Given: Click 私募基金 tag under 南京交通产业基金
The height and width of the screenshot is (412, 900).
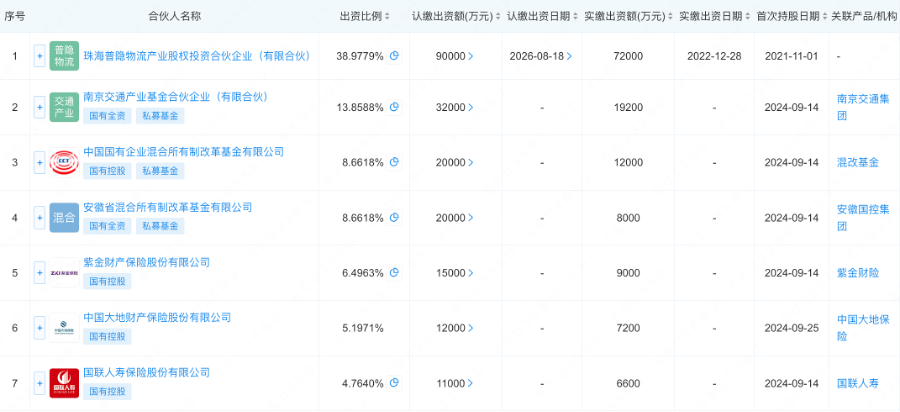Looking at the screenshot, I should coord(160,116).
